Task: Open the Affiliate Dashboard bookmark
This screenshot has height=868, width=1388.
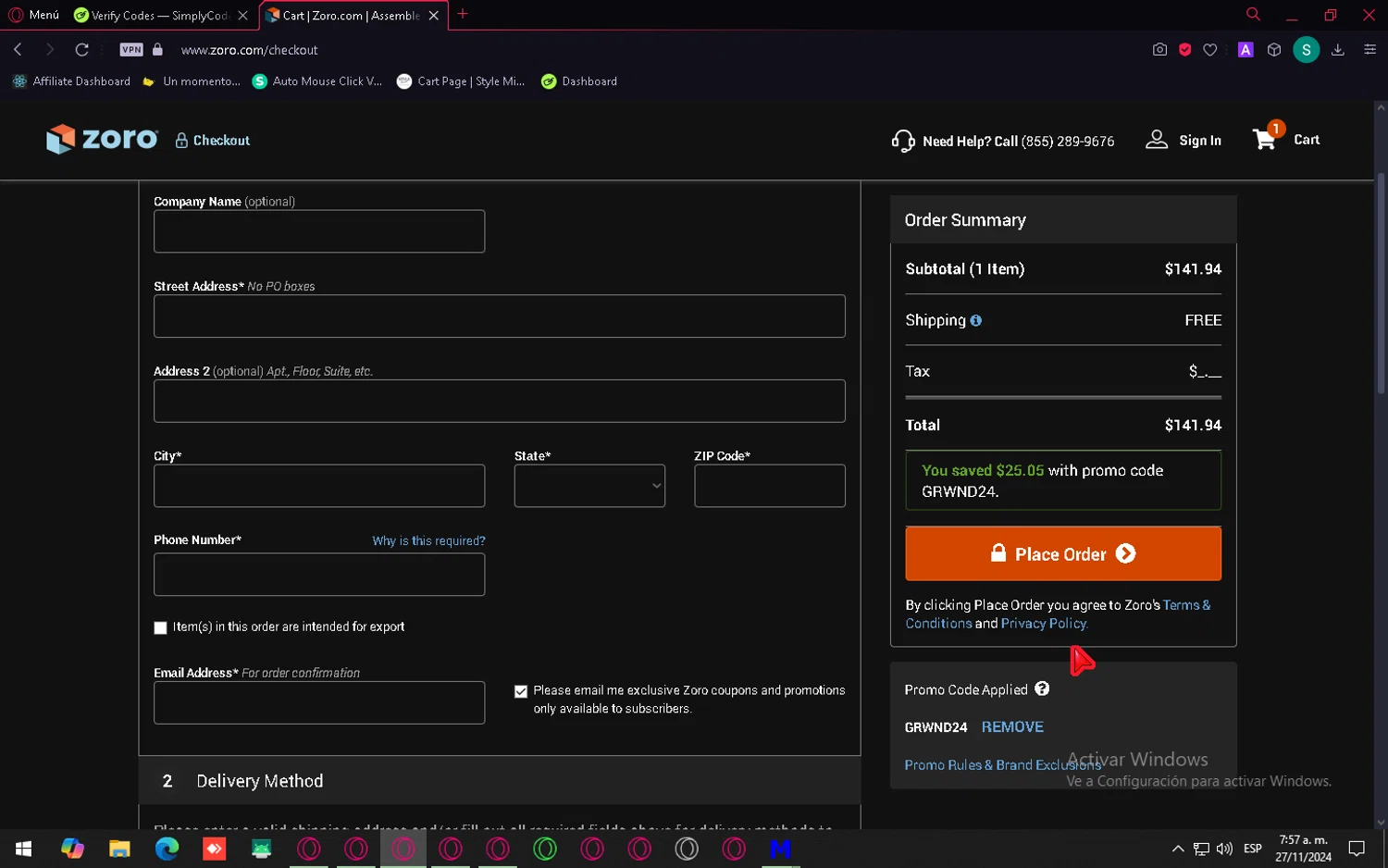Action: pos(72,81)
